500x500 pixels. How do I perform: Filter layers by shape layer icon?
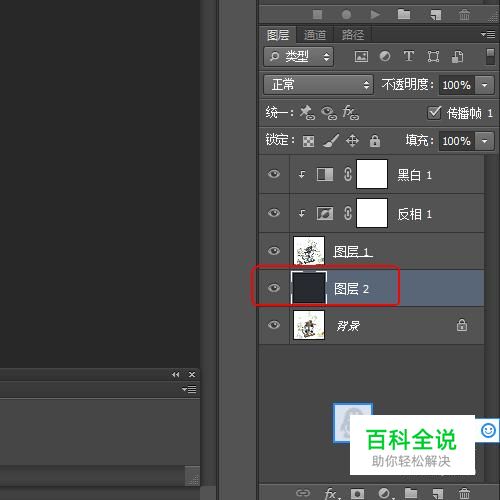tap(433, 56)
